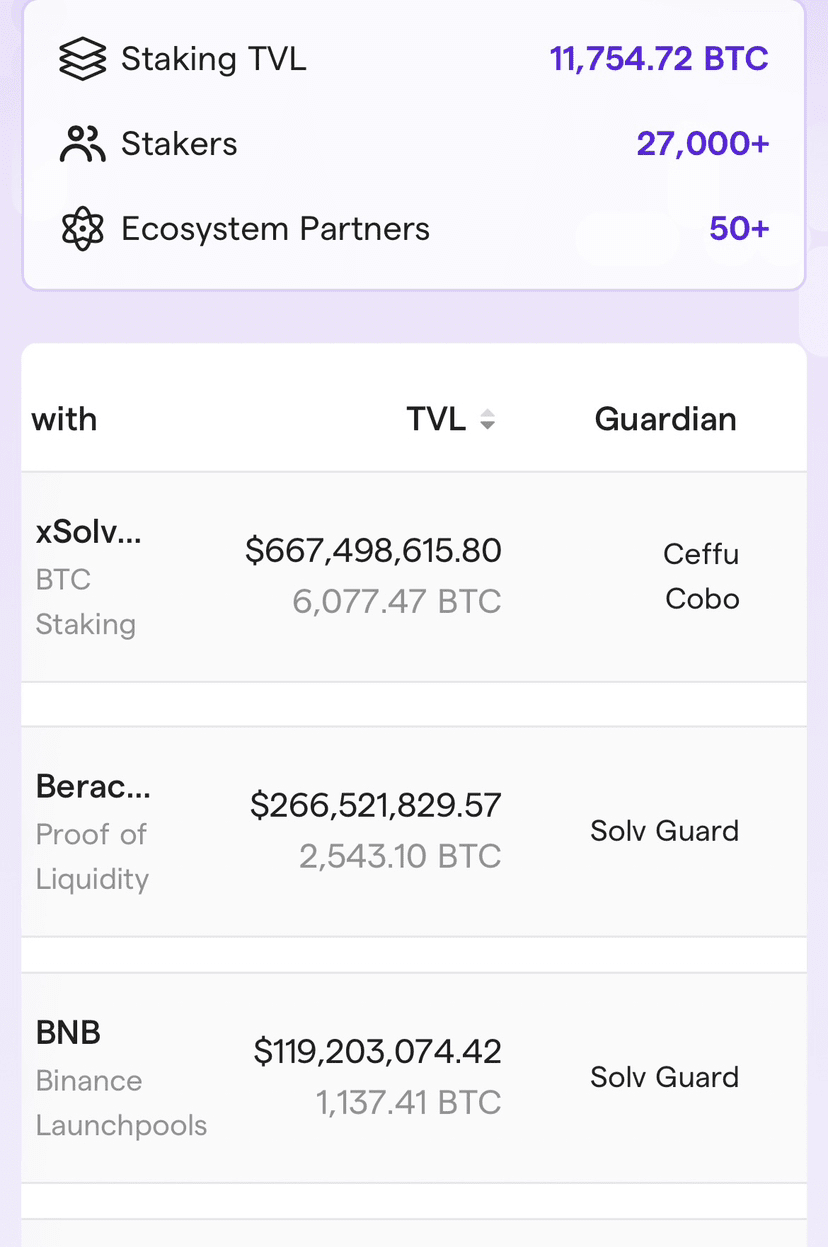Click the Staking TVL layers icon
828x1247 pixels.
point(82,59)
